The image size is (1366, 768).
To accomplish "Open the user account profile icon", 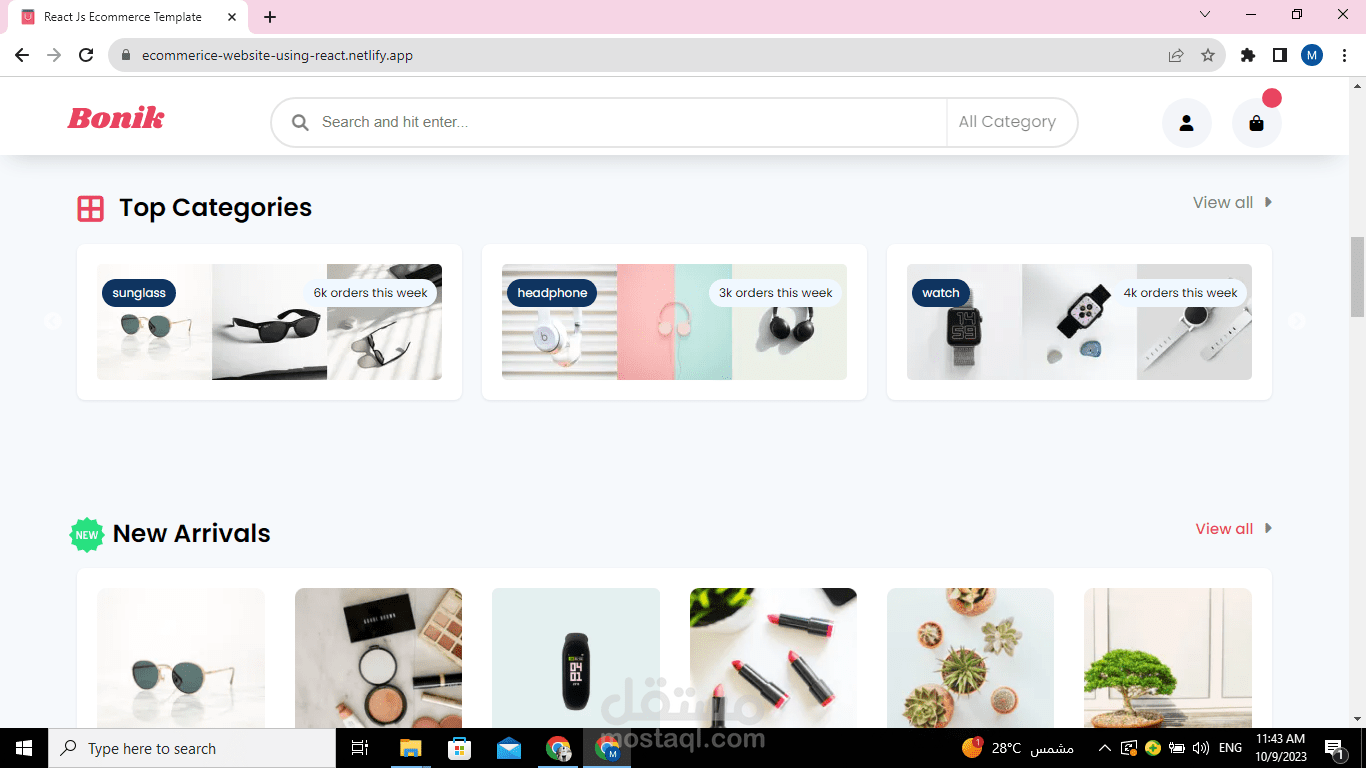I will point(1186,123).
